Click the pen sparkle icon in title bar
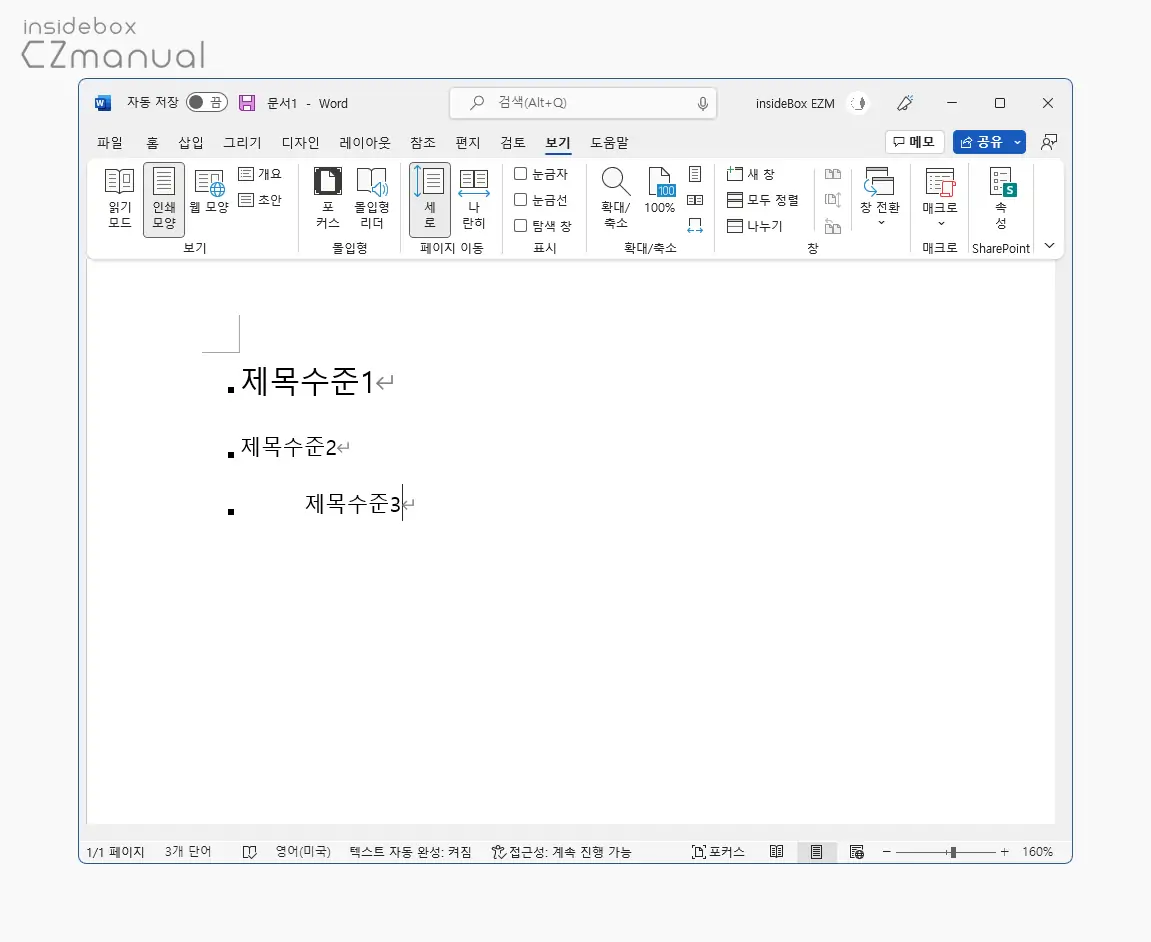Screen dimensions: 1151x942 905,103
